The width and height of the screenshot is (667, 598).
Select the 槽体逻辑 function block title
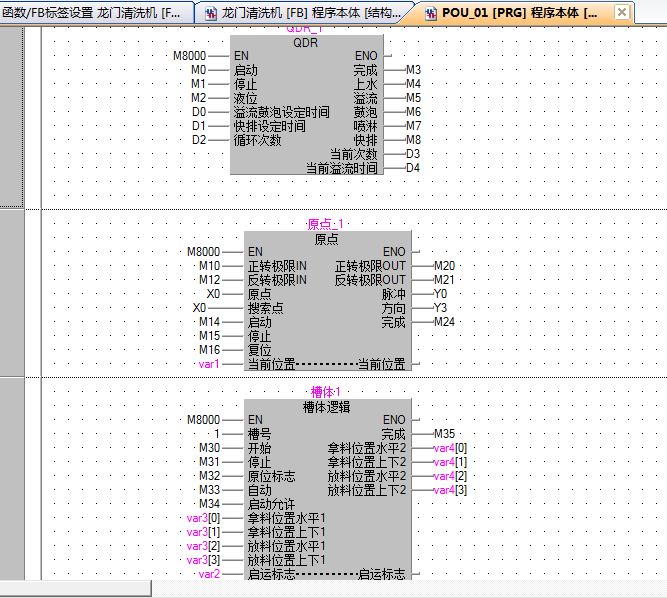(326, 407)
